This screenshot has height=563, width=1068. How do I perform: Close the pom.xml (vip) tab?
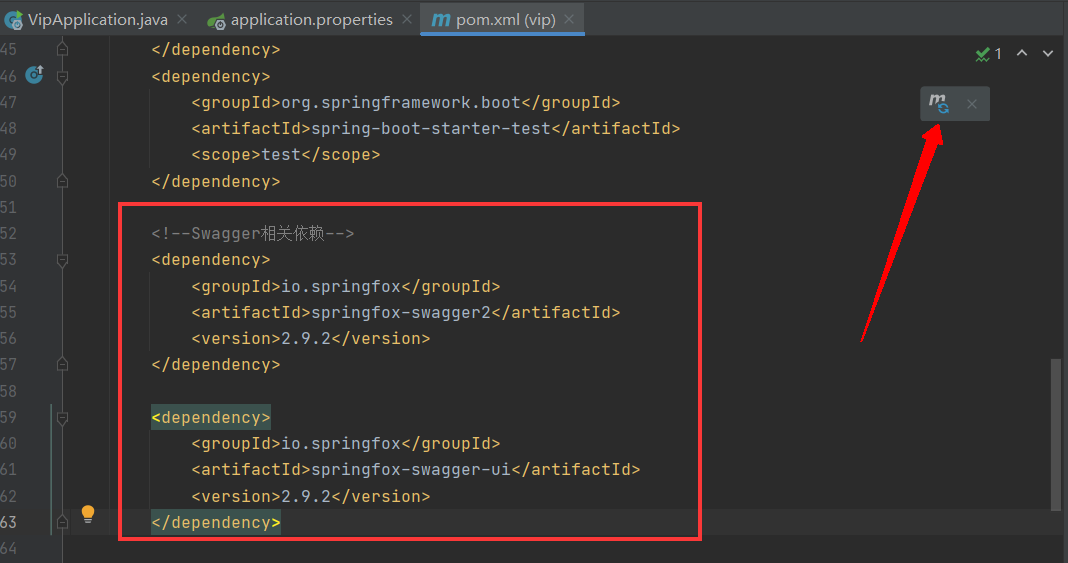(568, 20)
